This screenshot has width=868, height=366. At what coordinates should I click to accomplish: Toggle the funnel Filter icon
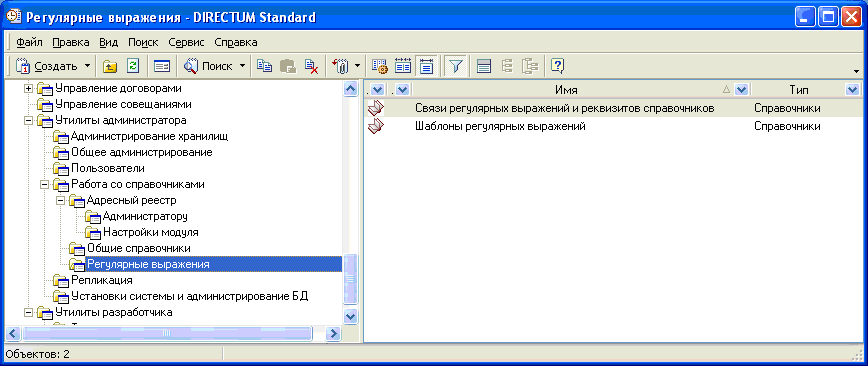(x=455, y=66)
